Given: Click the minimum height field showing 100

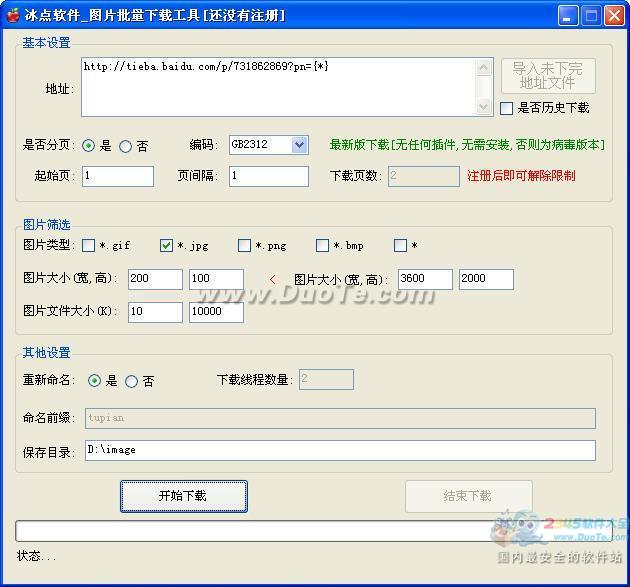Looking at the screenshot, I should pyautogui.click(x=216, y=279).
